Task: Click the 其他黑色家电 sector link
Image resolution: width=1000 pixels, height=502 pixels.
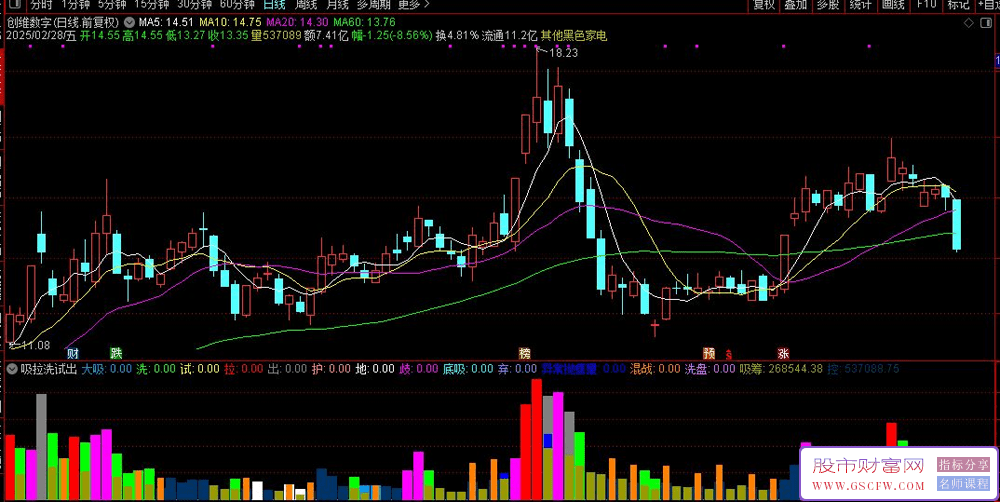Action: [x=573, y=35]
